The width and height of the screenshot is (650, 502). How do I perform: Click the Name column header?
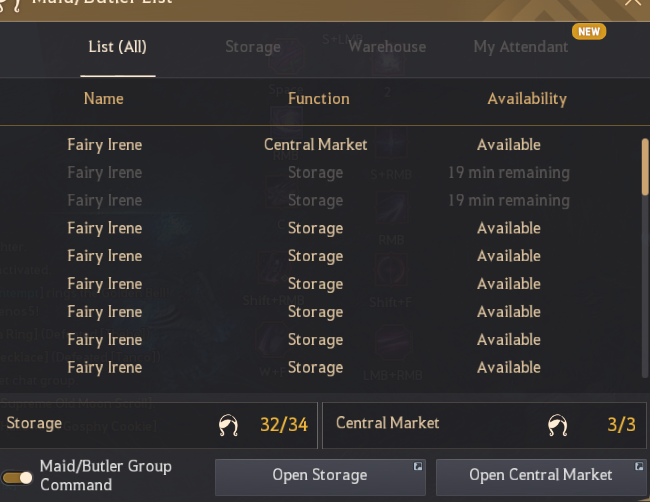tap(104, 99)
